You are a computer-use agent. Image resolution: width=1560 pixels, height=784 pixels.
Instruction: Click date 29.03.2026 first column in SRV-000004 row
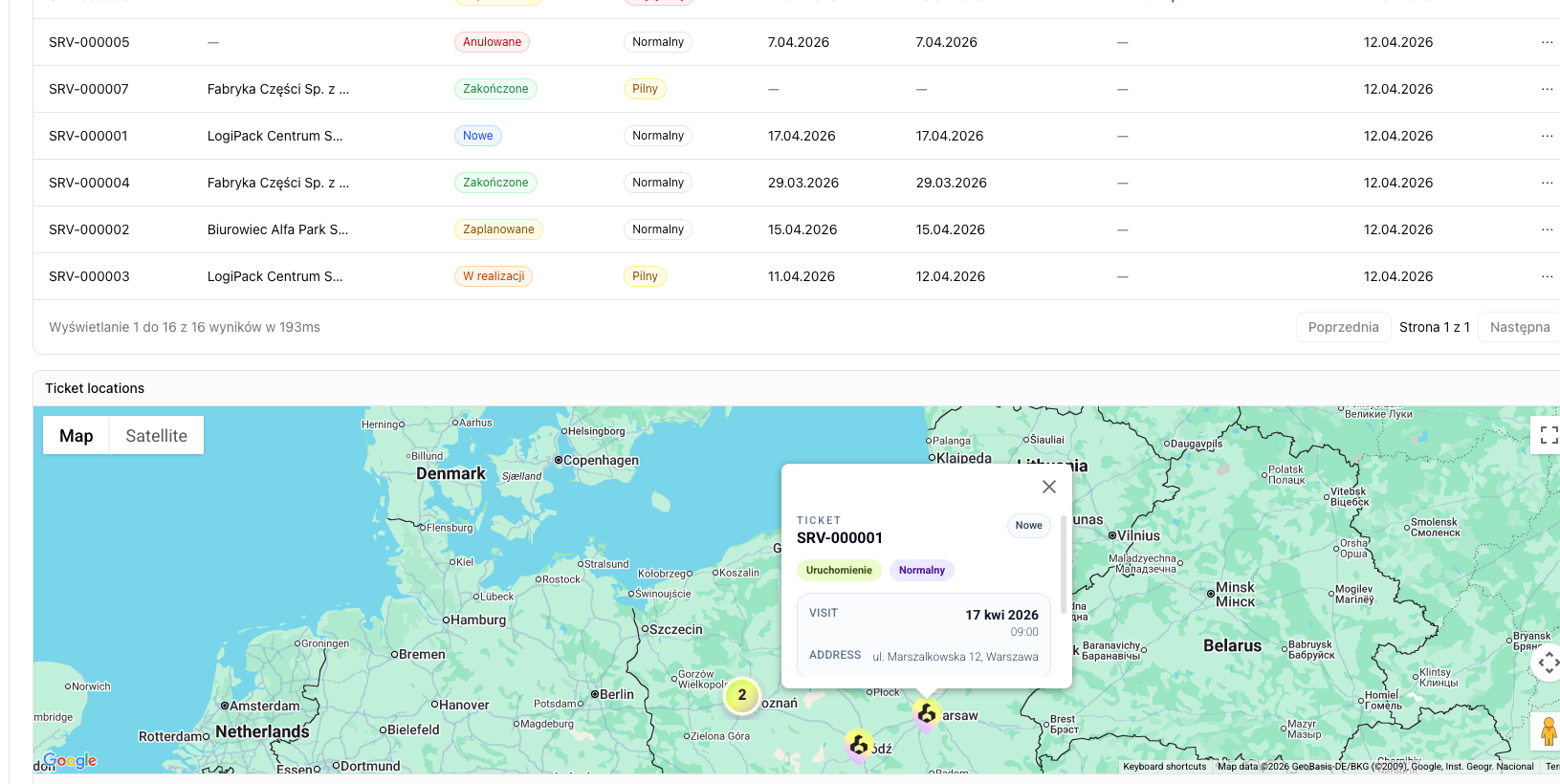803,183
